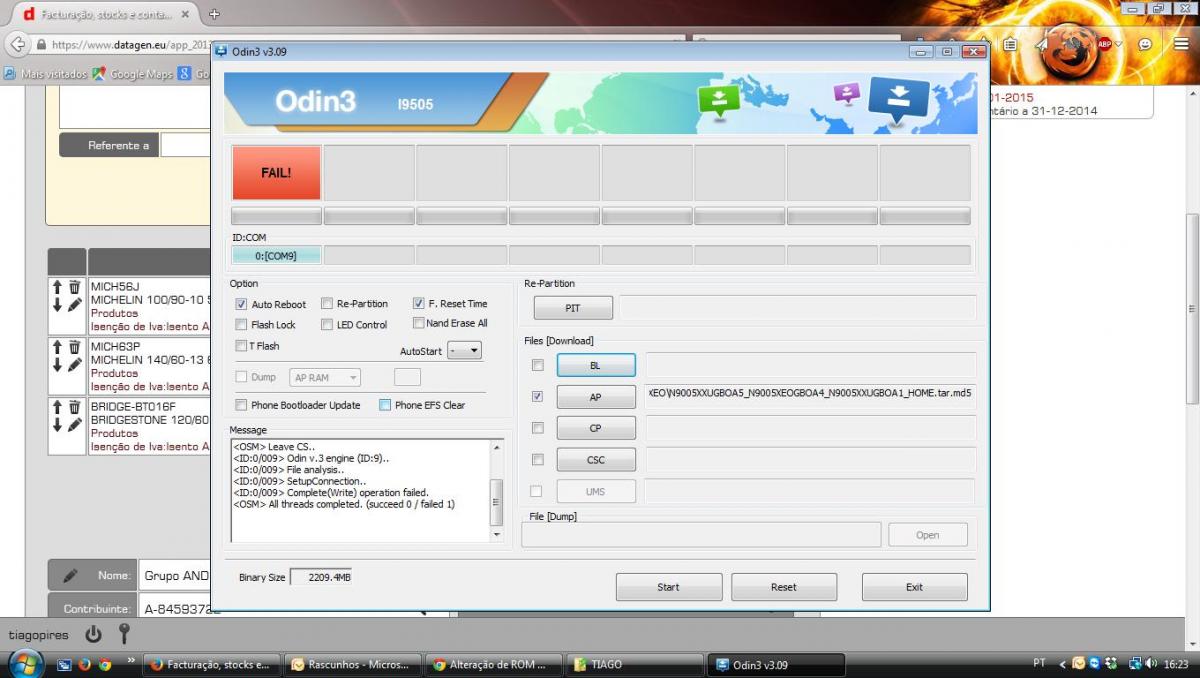
Task: Move the MICH63P product row up
Action: pos(58,347)
